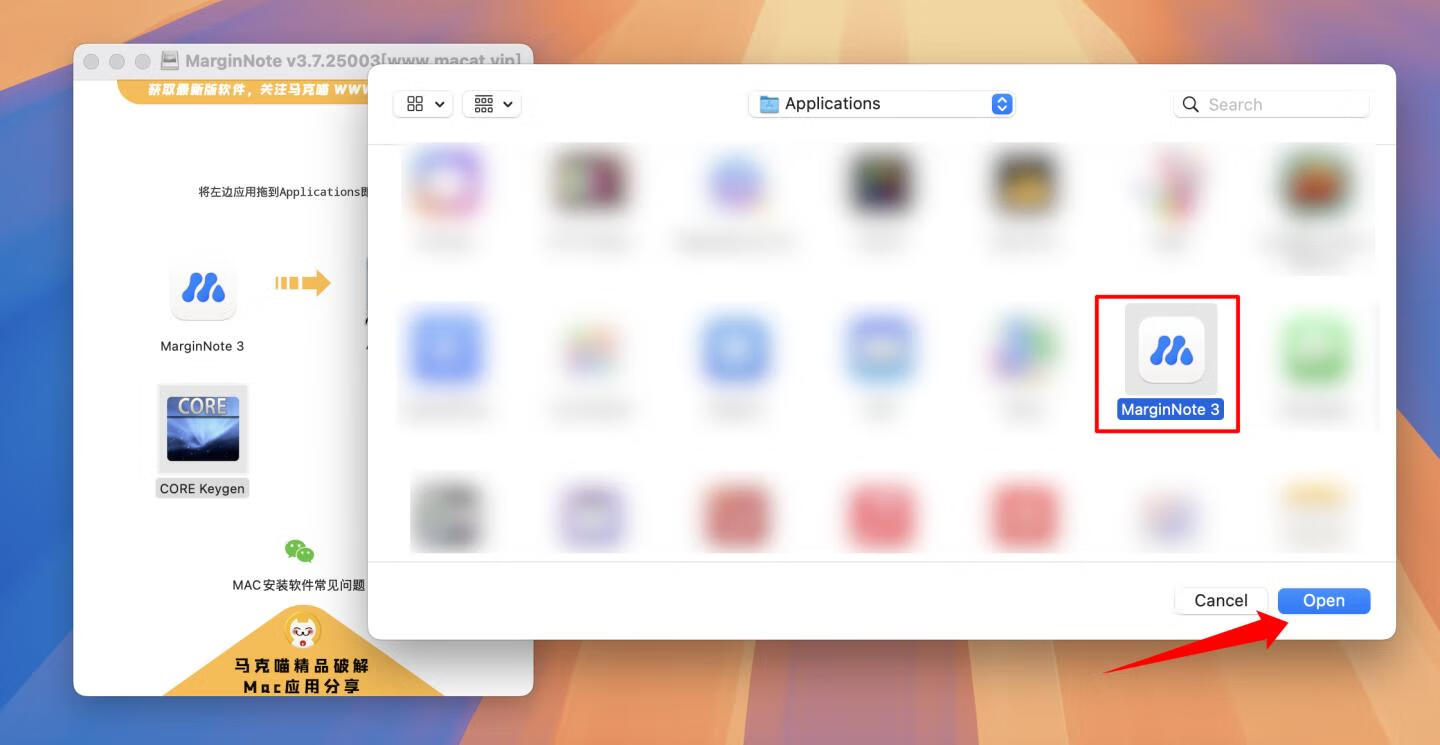Click the CORE Keygen label
Image resolution: width=1440 pixels, height=745 pixels.
coord(202,489)
